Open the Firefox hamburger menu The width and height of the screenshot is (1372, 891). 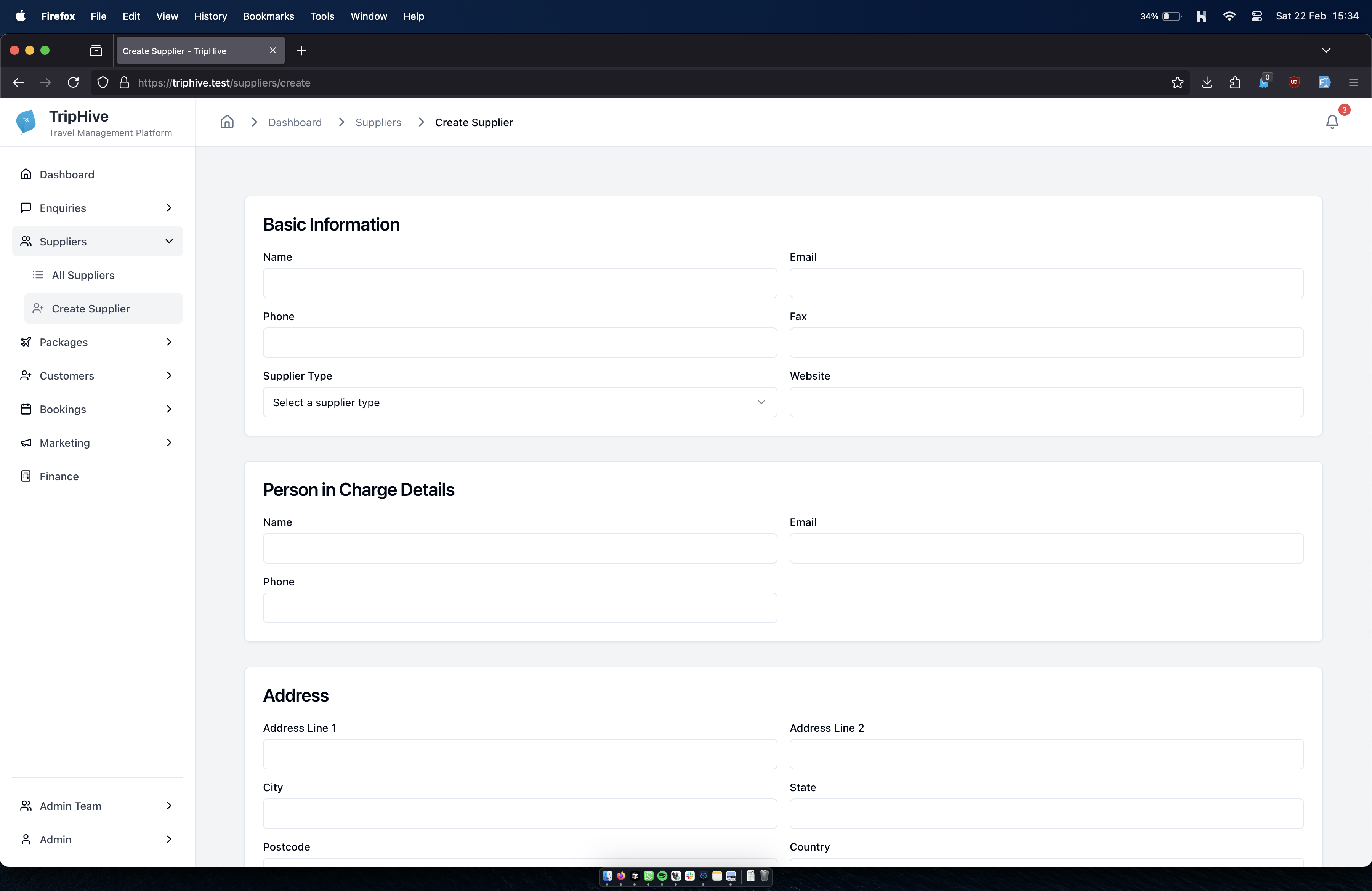(1354, 82)
